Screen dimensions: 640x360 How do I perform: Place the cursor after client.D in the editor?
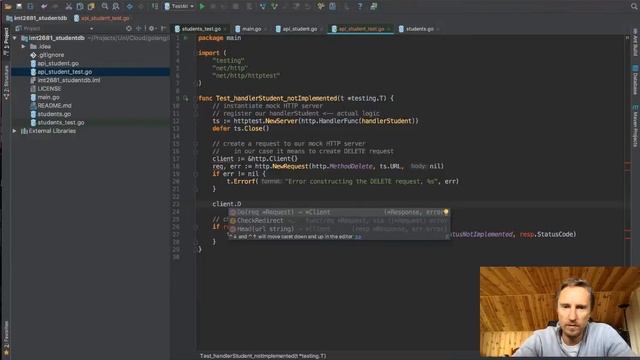242,204
